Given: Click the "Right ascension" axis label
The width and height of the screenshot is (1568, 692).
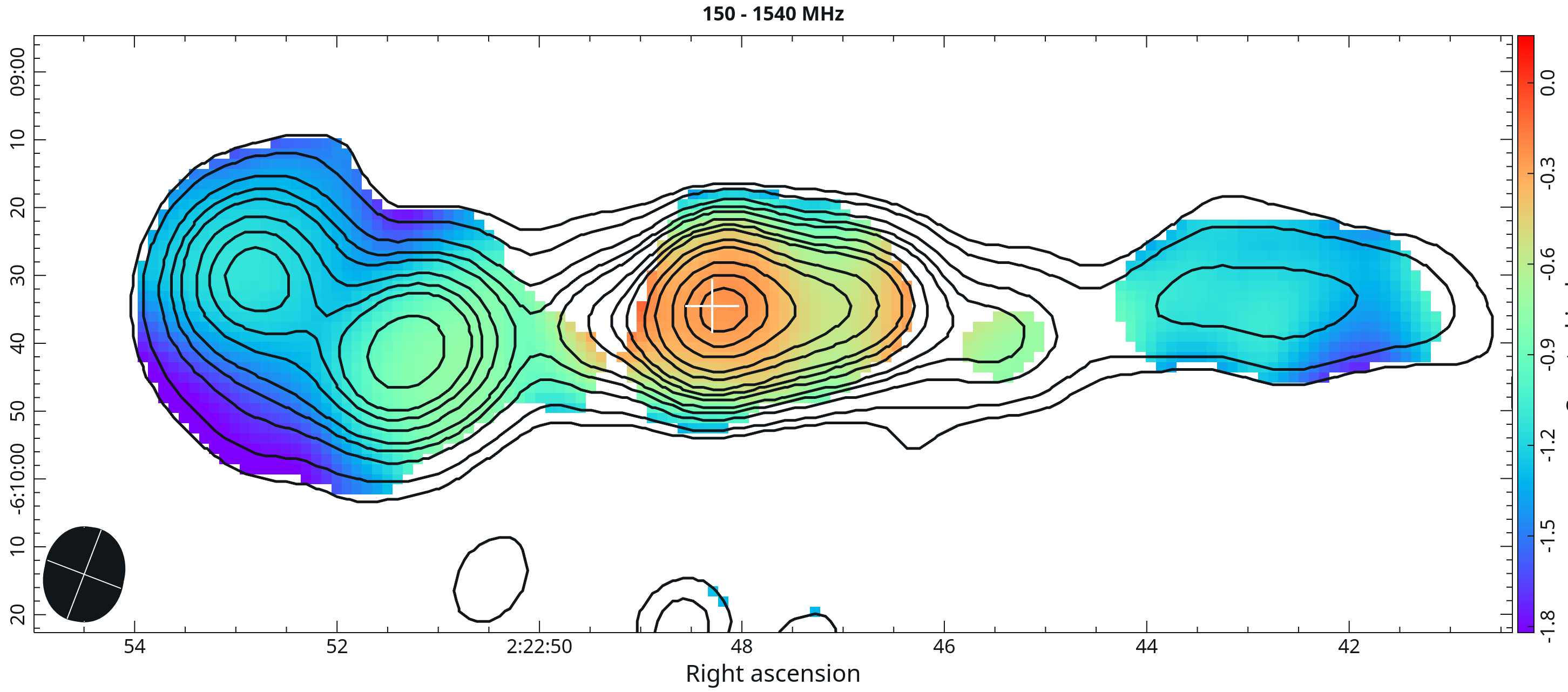Looking at the screenshot, I should click(773, 674).
